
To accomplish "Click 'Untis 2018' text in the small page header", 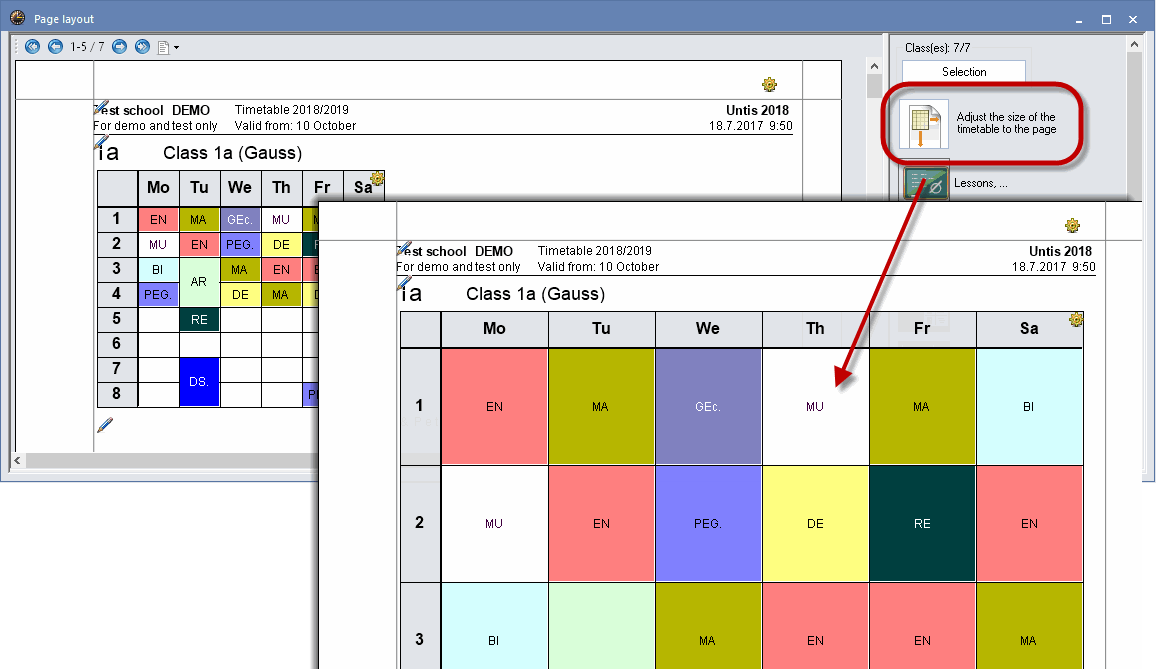I will coord(757,110).
